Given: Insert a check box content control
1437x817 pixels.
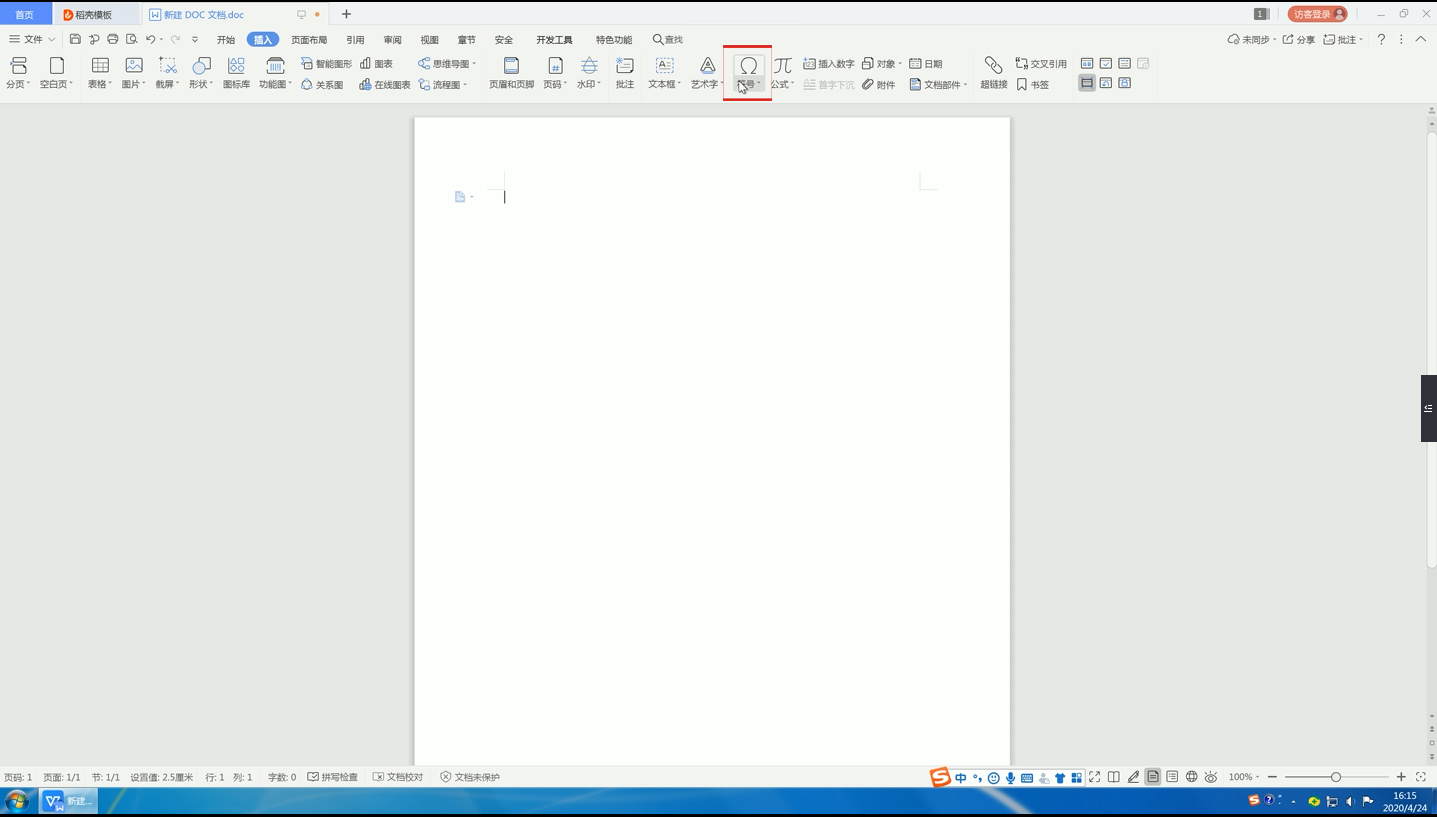Looking at the screenshot, I should click(1106, 64).
